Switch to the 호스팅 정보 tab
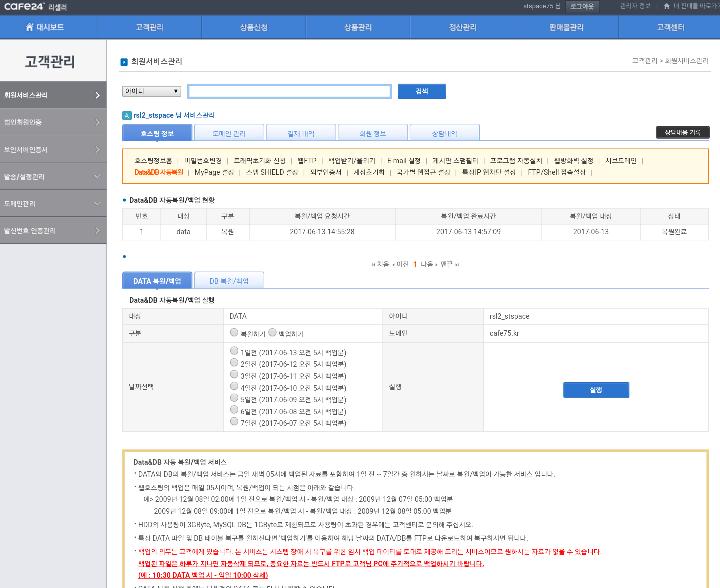720x588 pixels. [x=157, y=133]
